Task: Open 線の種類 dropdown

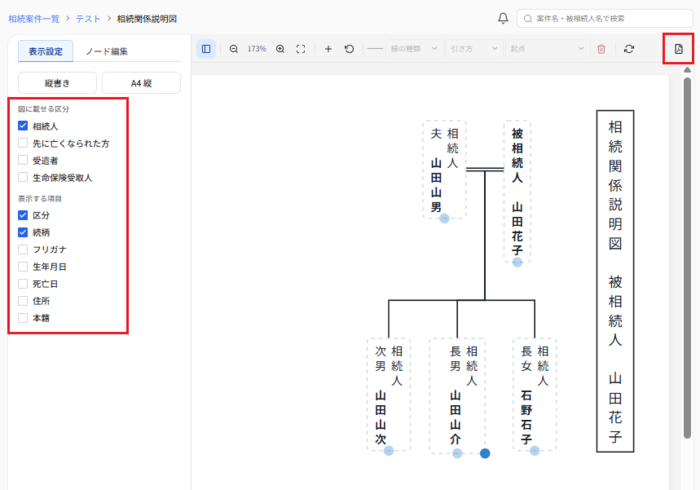Action: pyautogui.click(x=414, y=49)
